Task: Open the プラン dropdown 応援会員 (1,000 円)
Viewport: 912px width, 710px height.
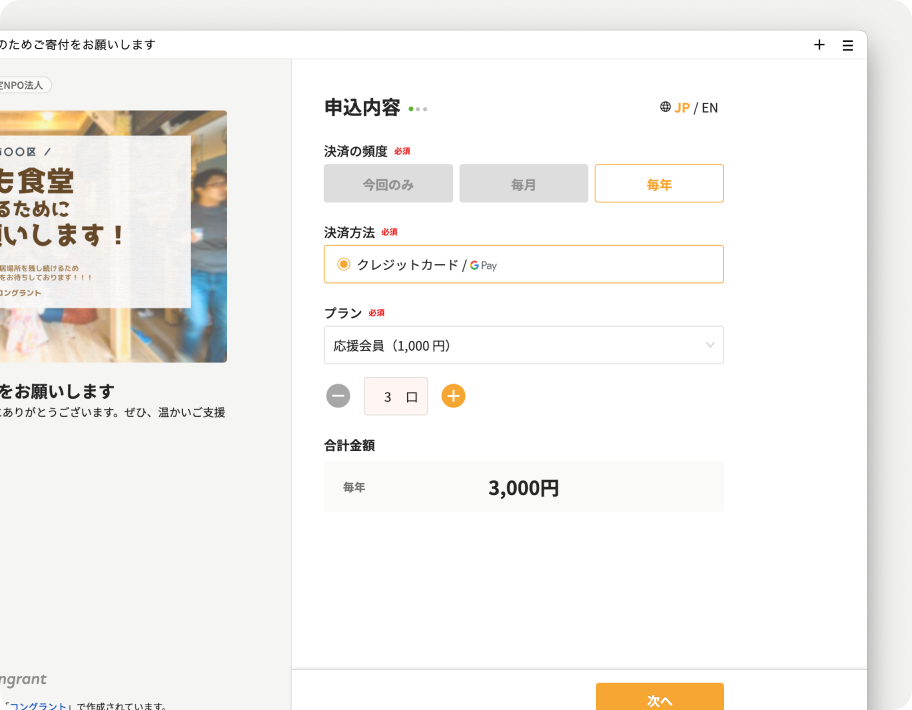Action: coord(523,345)
